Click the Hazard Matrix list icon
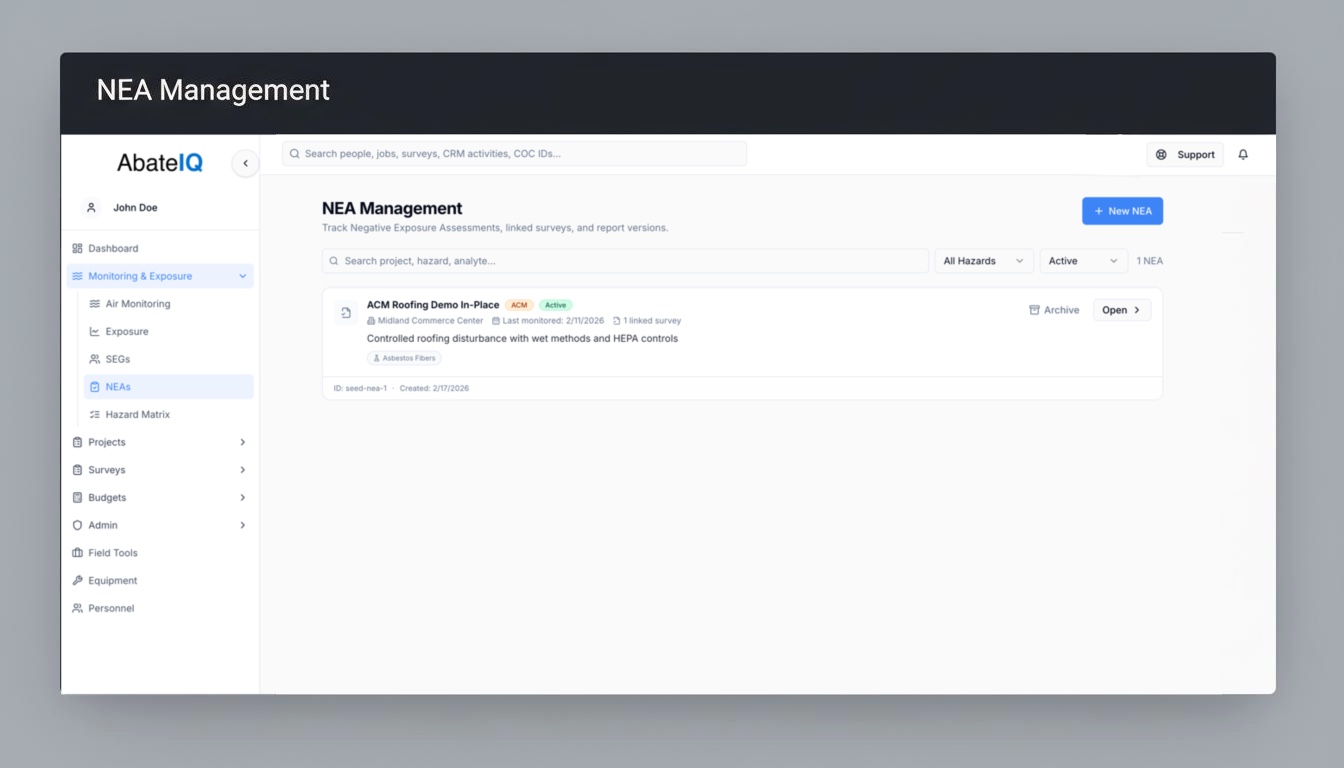Image resolution: width=1344 pixels, height=768 pixels. 95,414
